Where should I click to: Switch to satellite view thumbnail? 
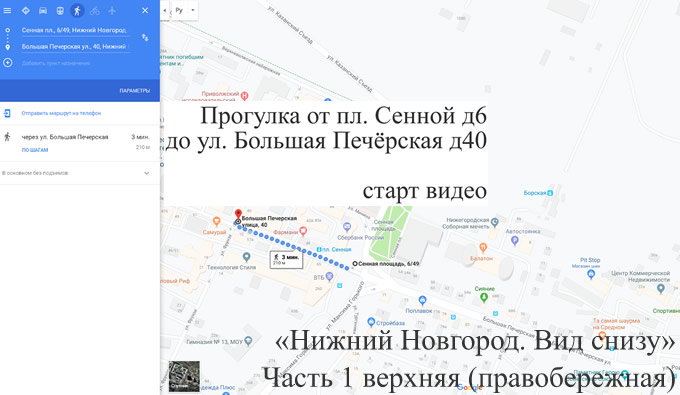[184, 376]
